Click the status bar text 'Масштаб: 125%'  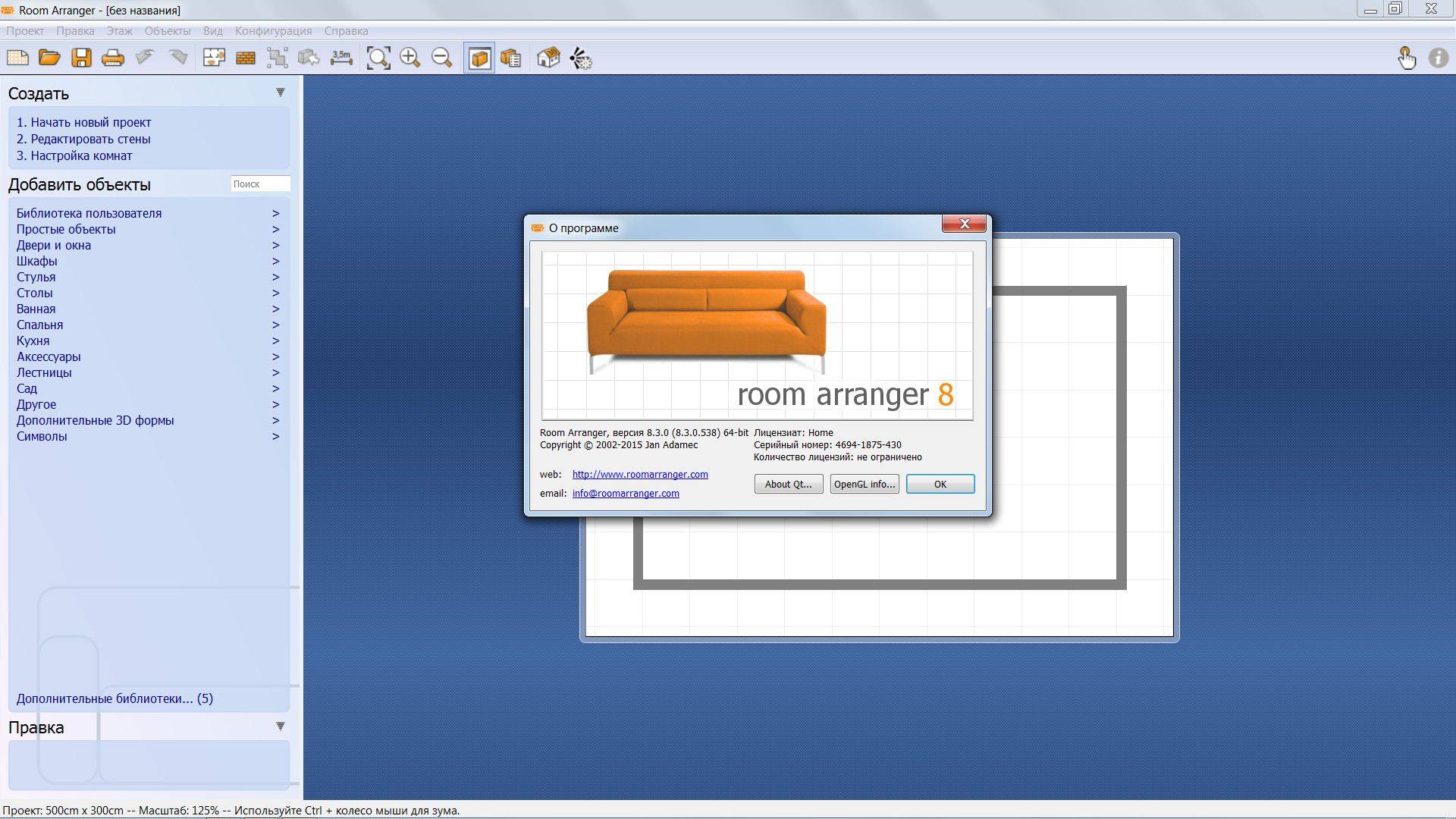[179, 811]
